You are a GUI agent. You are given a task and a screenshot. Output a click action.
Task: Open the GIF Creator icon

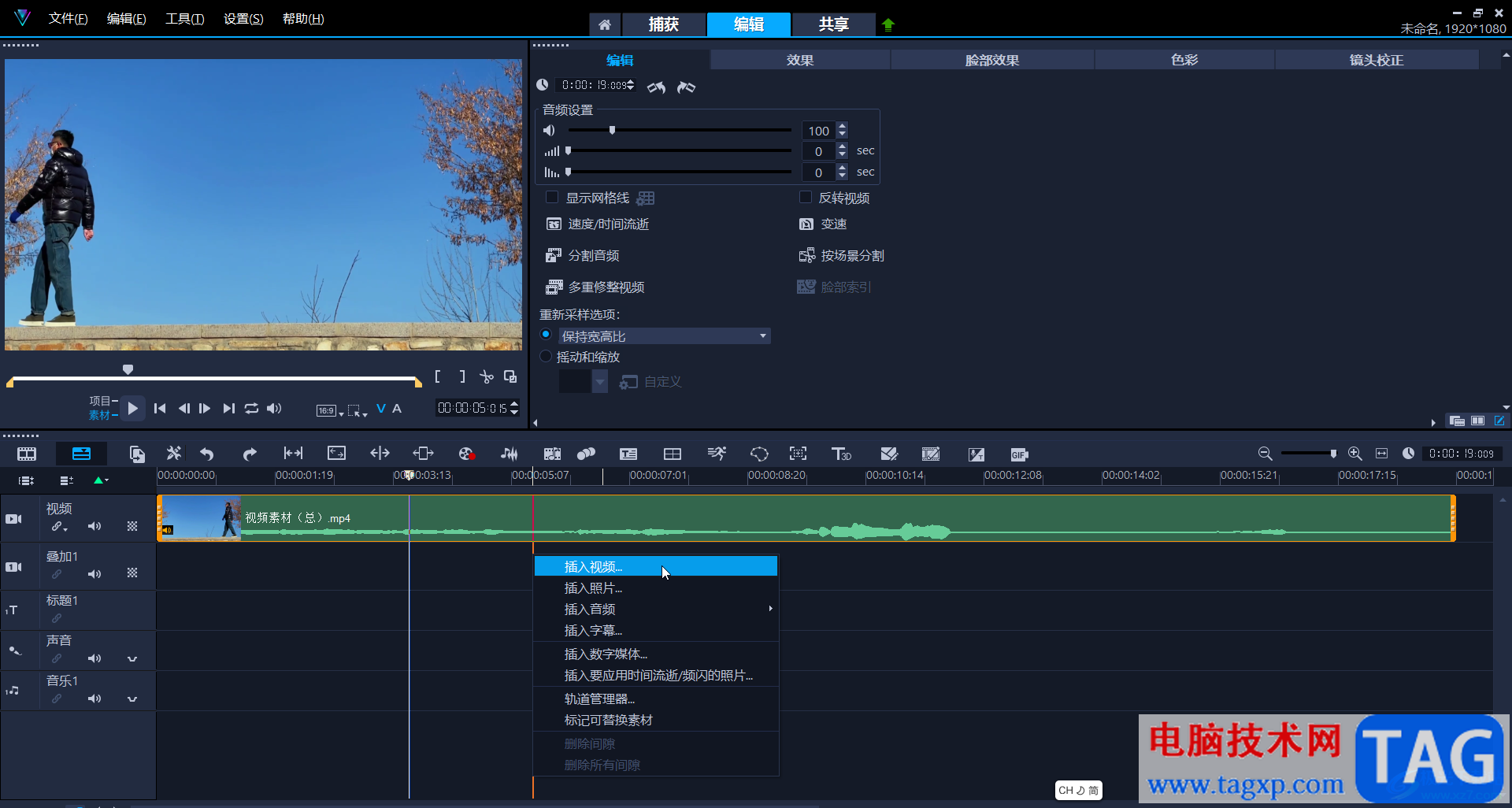pos(1019,454)
